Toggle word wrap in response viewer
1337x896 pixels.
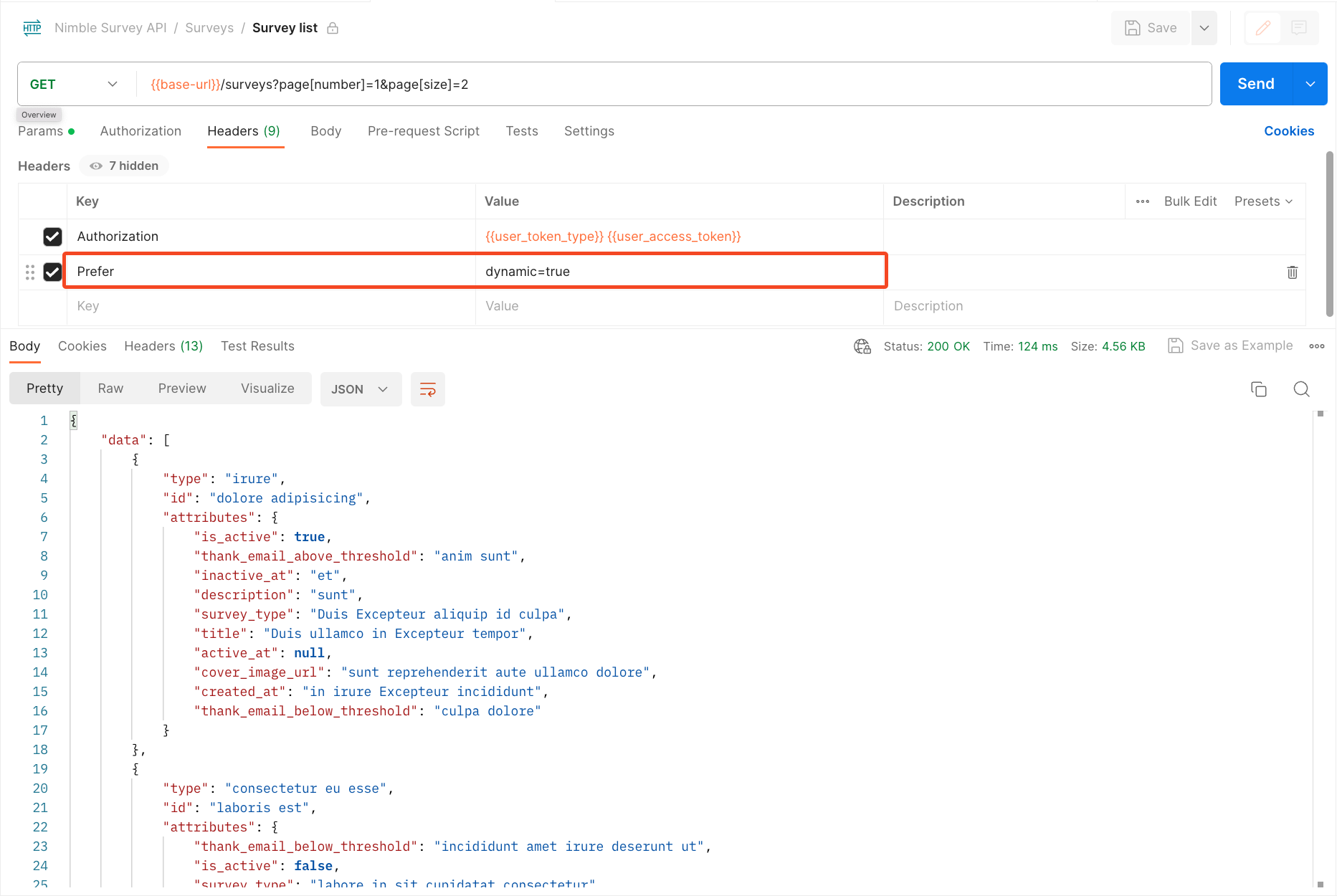click(427, 389)
